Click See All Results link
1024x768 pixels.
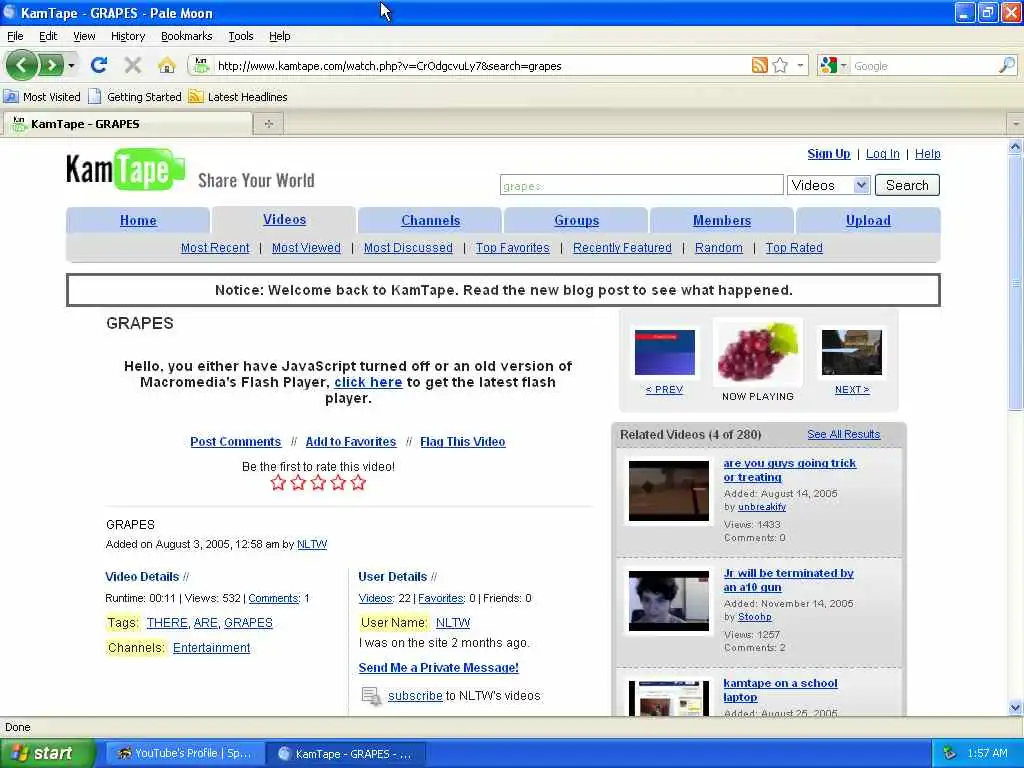click(x=843, y=434)
